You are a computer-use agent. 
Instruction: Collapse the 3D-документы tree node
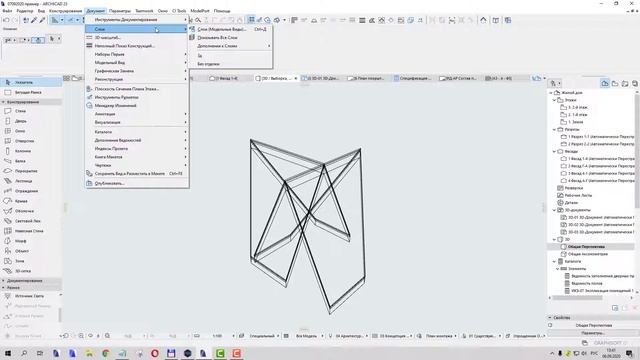click(554, 210)
